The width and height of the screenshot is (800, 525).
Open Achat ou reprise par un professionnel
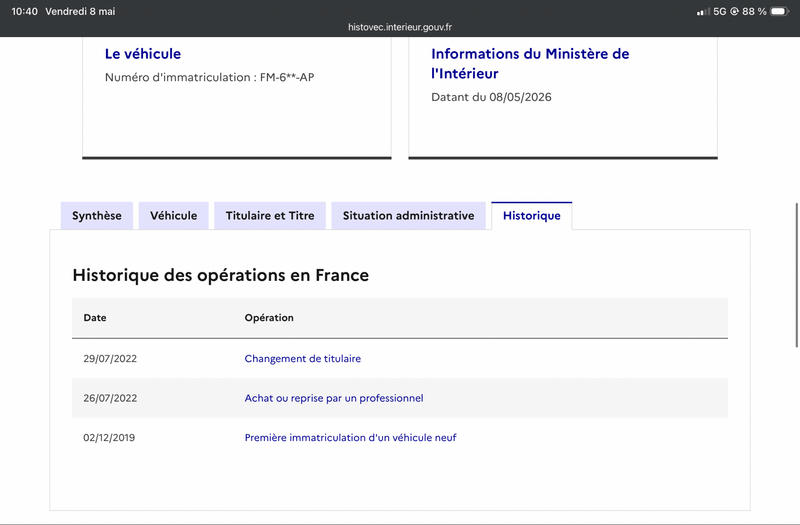point(334,398)
